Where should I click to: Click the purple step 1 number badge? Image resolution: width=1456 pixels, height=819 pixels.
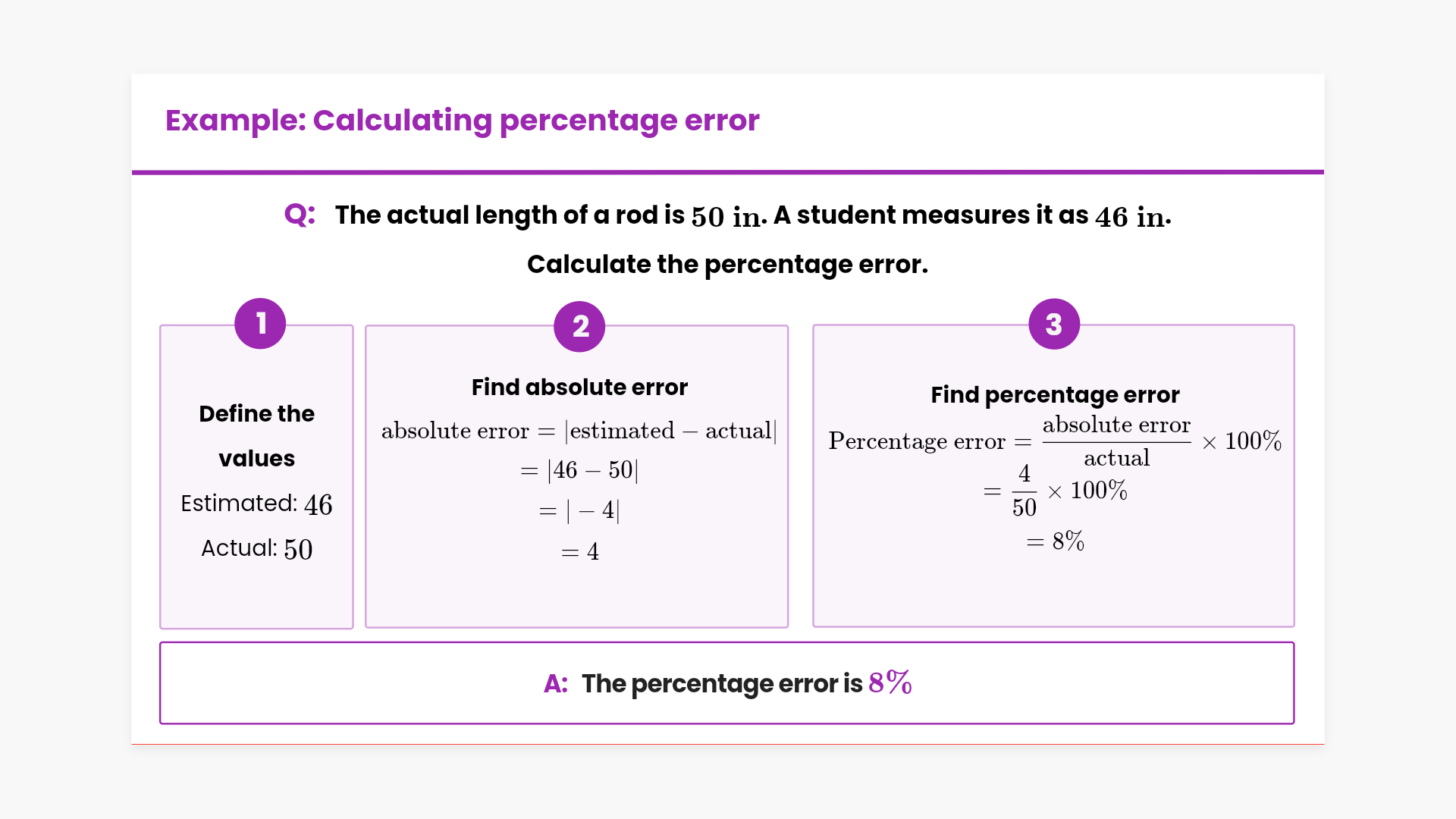click(x=260, y=324)
